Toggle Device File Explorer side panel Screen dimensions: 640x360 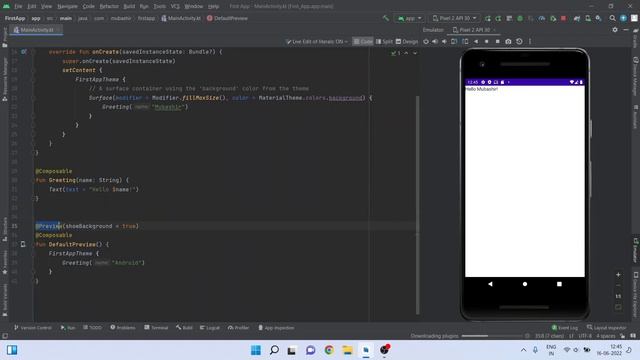636,295
